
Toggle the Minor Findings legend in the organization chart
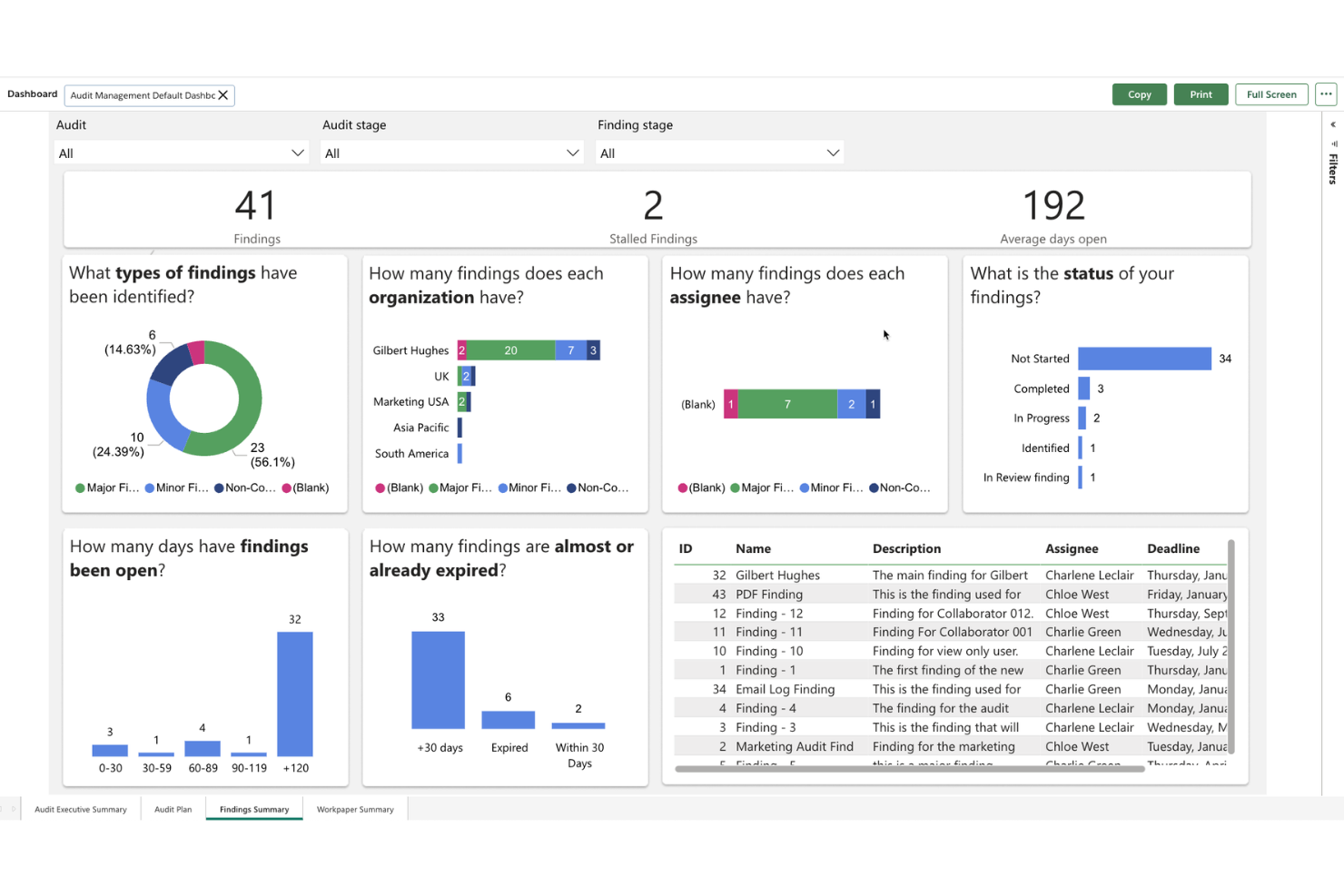coord(529,487)
